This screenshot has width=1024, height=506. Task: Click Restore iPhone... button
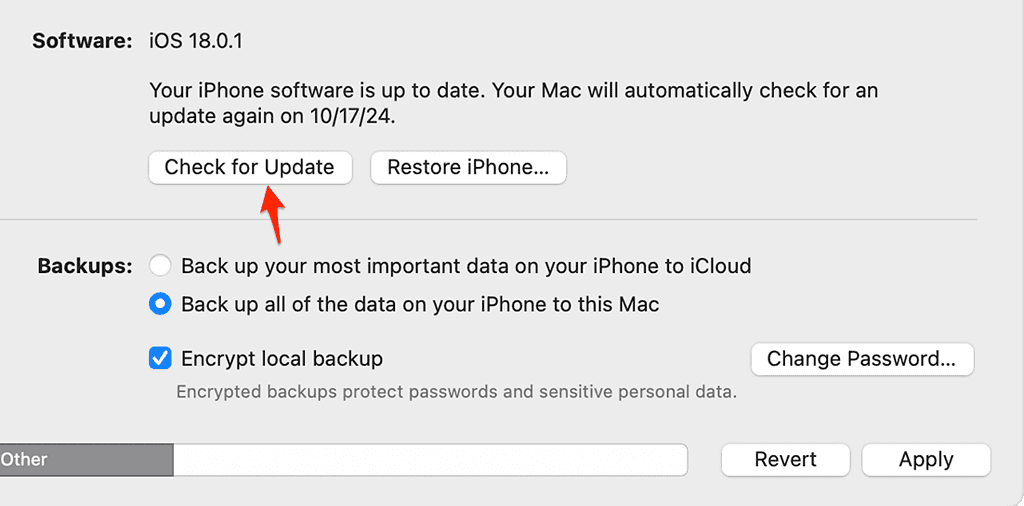[x=468, y=167]
